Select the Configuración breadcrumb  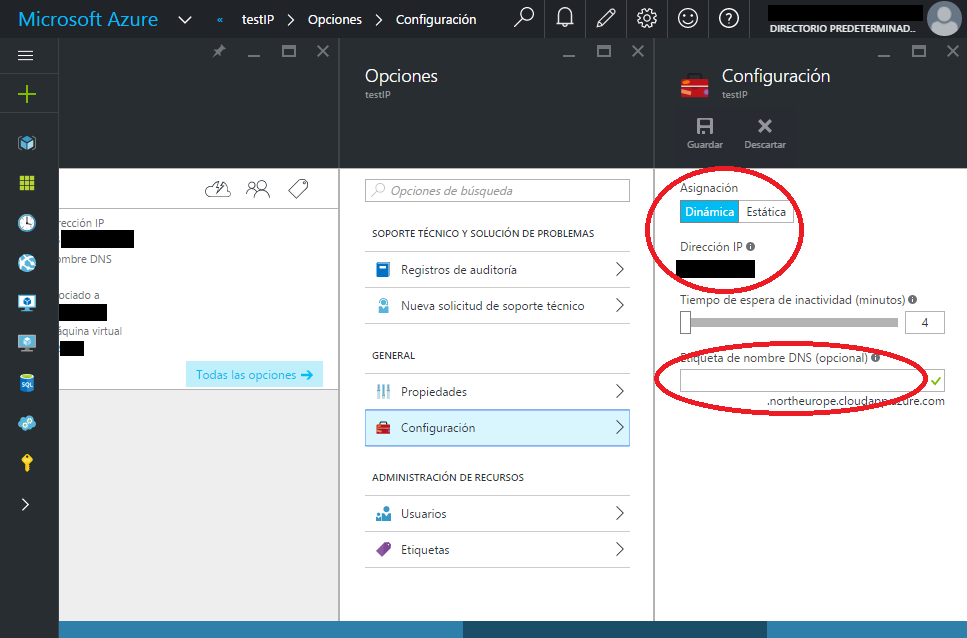pos(436,20)
